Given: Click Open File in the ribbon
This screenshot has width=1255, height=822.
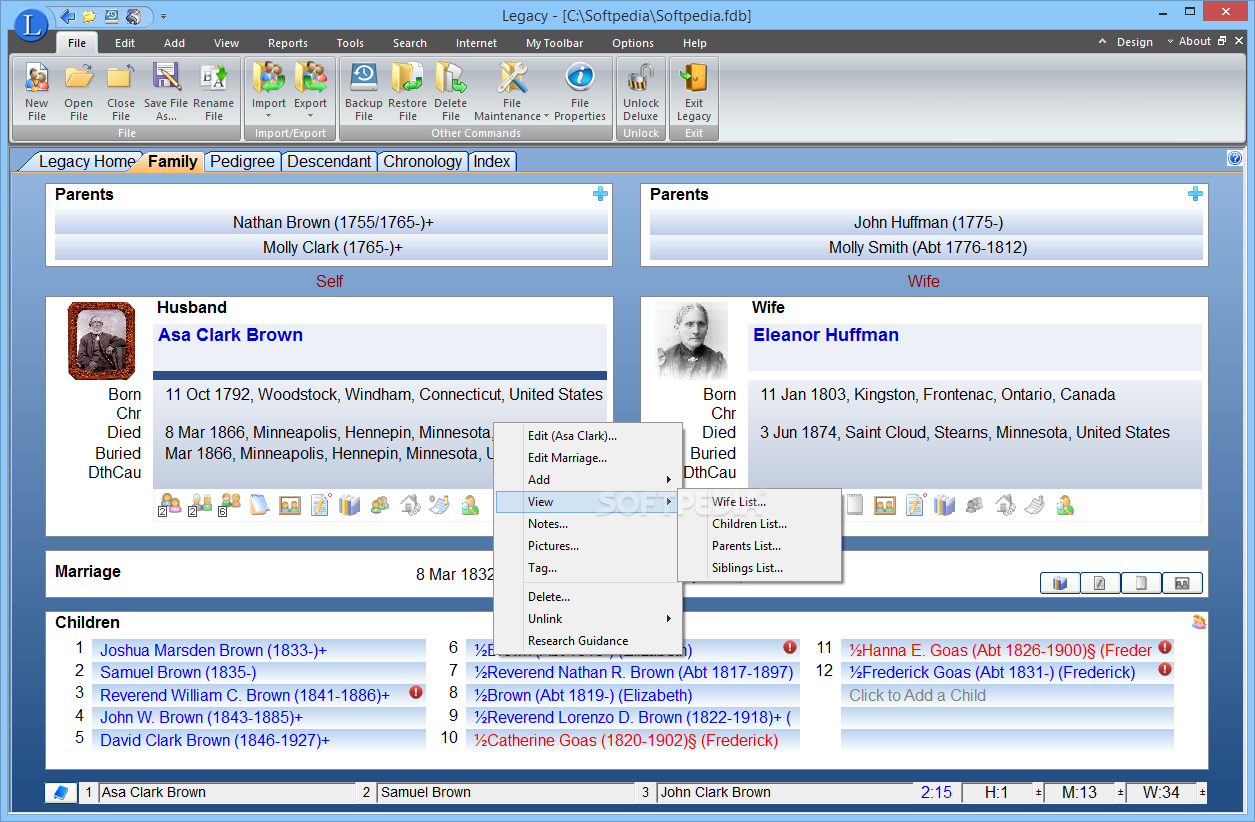Looking at the screenshot, I should pos(78,92).
